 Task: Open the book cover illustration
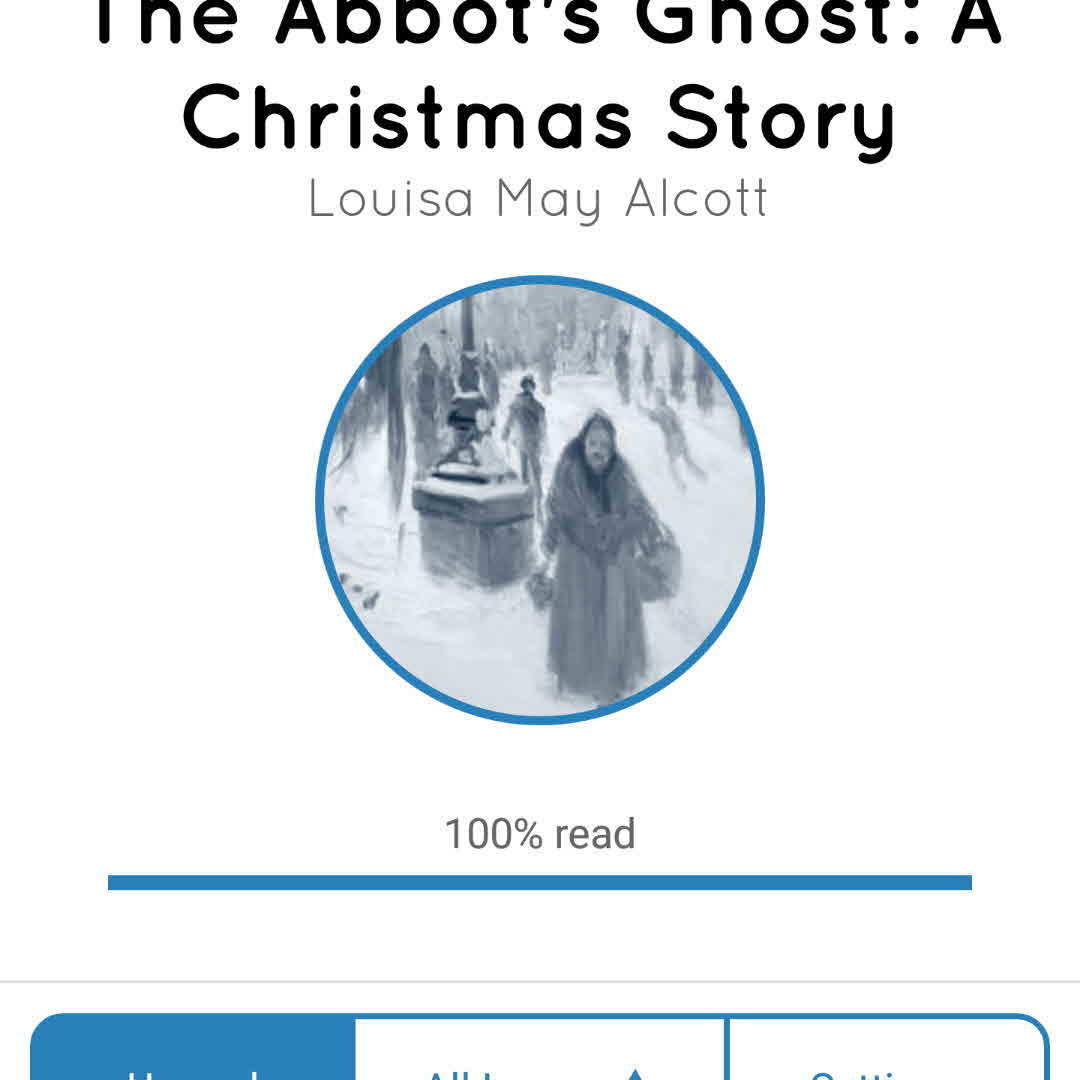(x=540, y=498)
